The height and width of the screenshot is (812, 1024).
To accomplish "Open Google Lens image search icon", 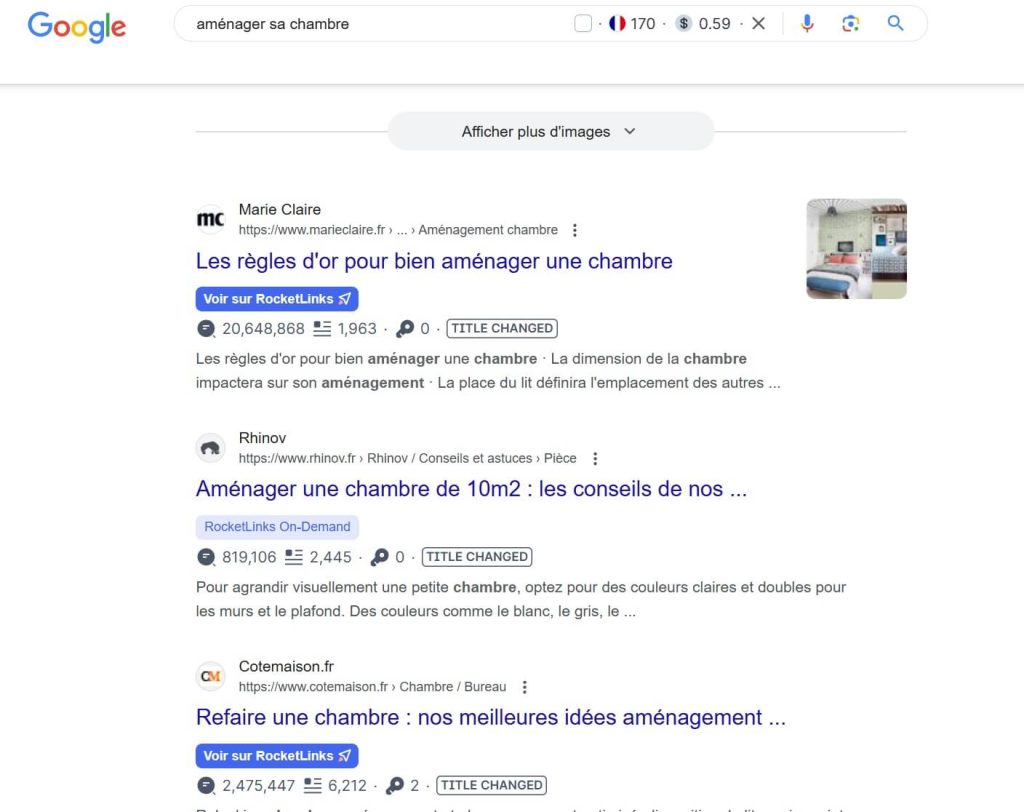I will click(x=850, y=24).
